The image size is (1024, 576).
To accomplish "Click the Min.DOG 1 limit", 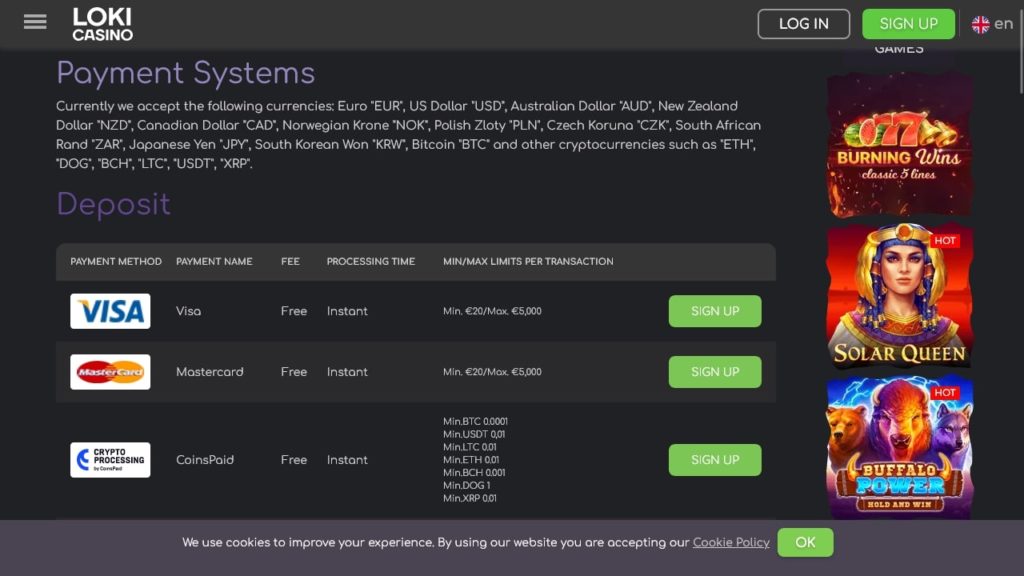I will (x=466, y=485).
